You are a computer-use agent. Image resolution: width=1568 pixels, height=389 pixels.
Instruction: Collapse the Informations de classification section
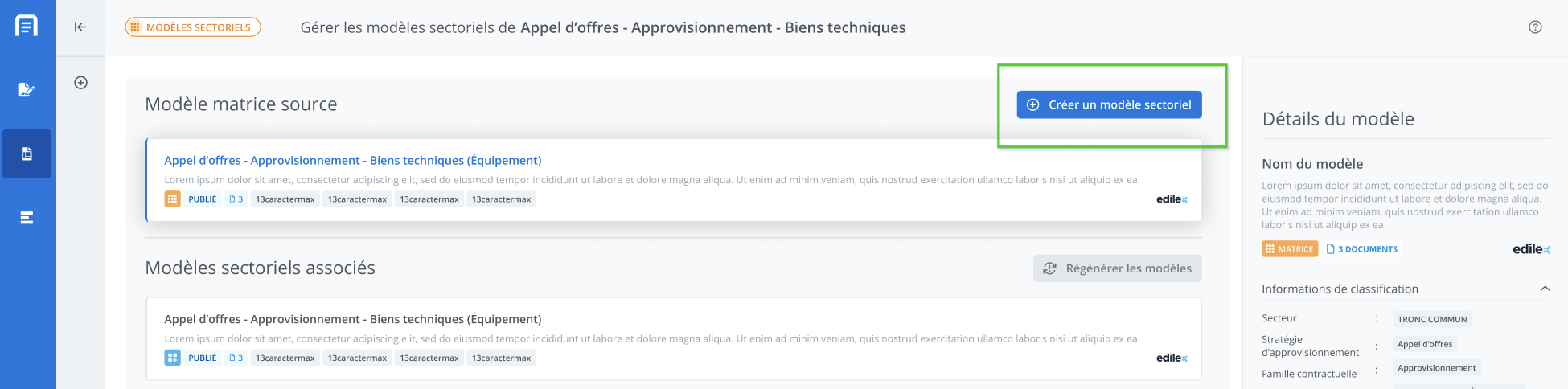(1545, 289)
